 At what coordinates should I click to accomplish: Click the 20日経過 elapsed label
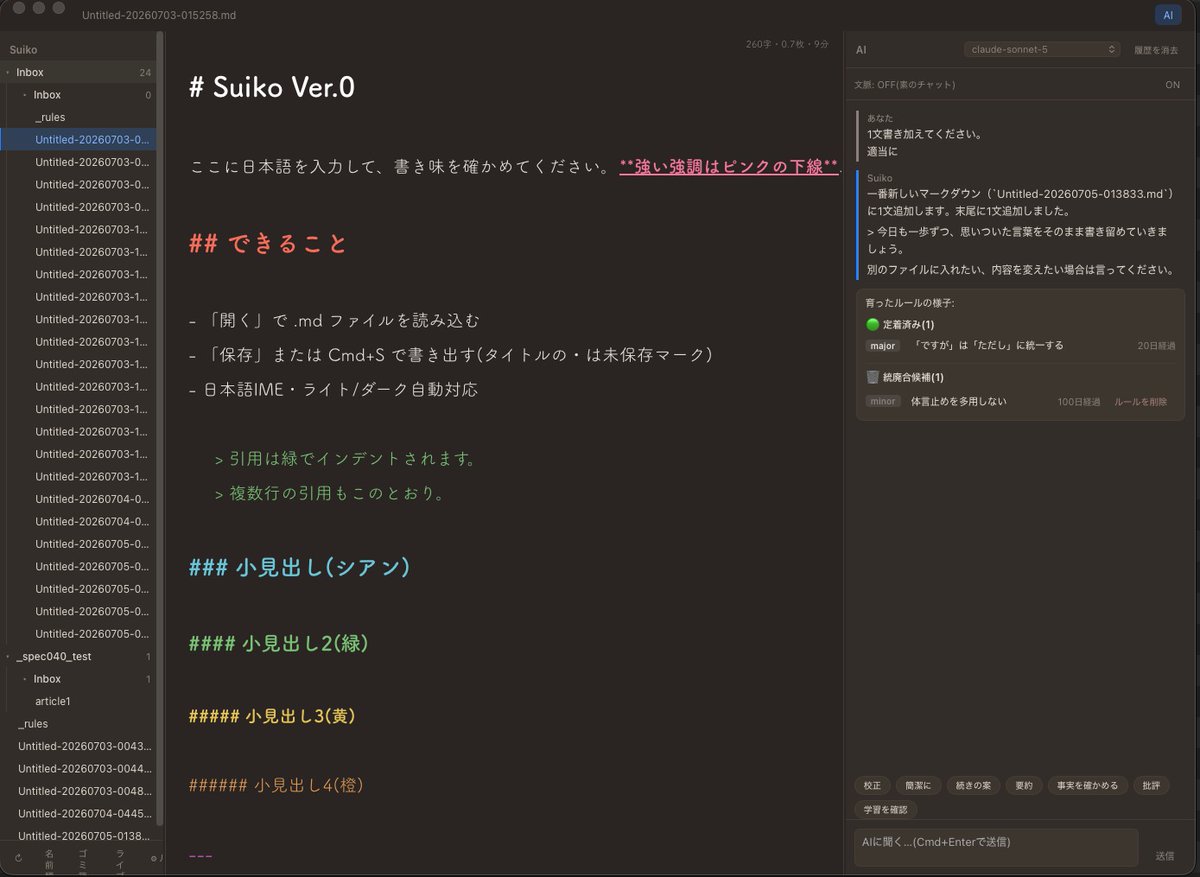1156,345
